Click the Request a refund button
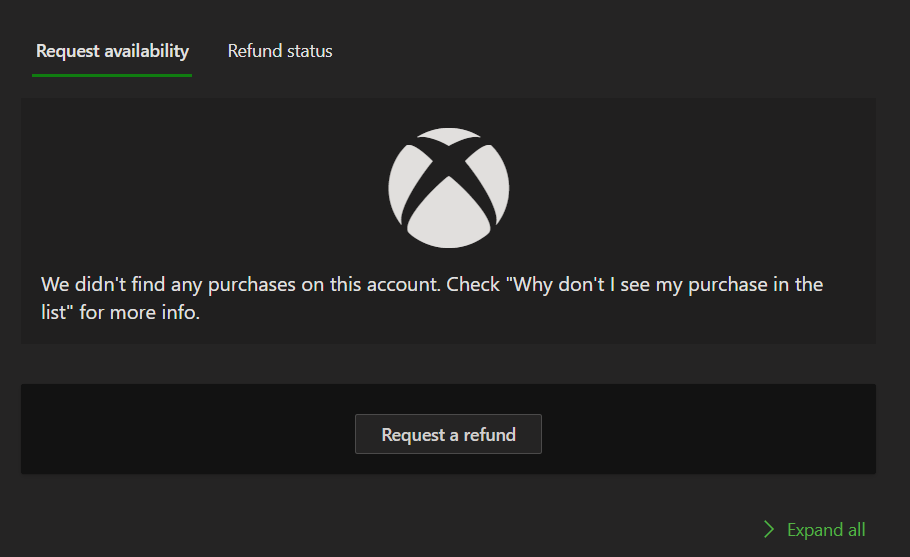The width and height of the screenshot is (910, 557). click(448, 434)
